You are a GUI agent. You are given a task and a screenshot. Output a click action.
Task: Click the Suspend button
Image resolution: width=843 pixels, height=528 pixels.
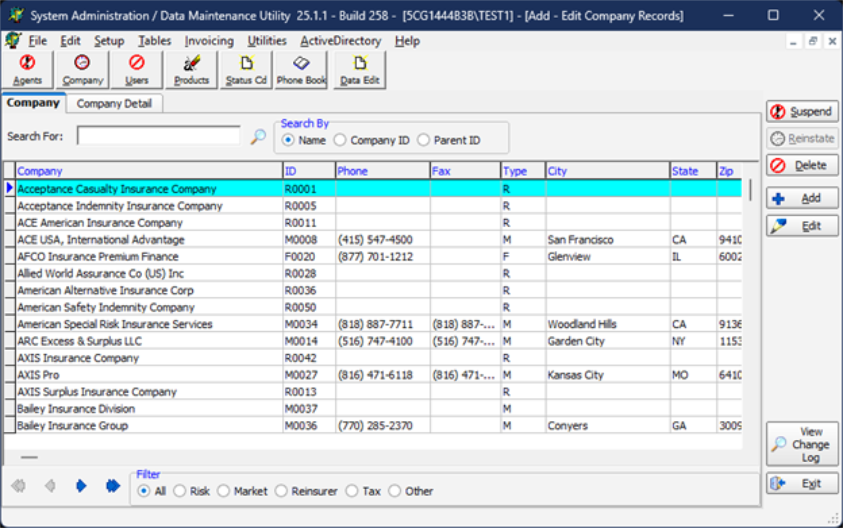click(x=802, y=112)
